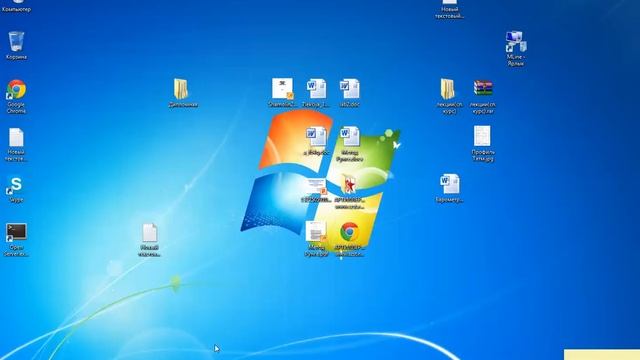
Task: Select the Профиль image file icon
Action: coord(482,136)
